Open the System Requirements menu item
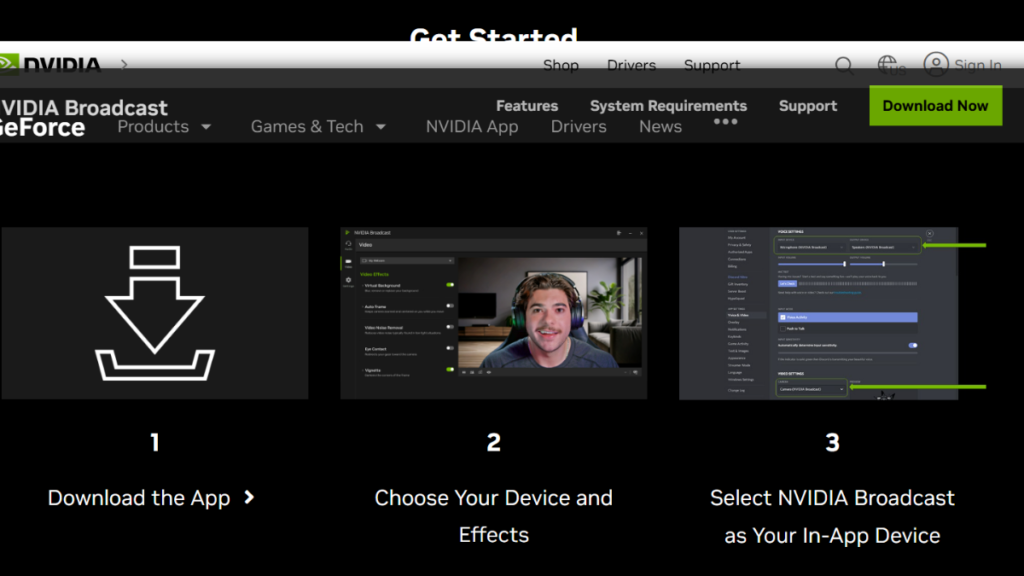 (667, 105)
